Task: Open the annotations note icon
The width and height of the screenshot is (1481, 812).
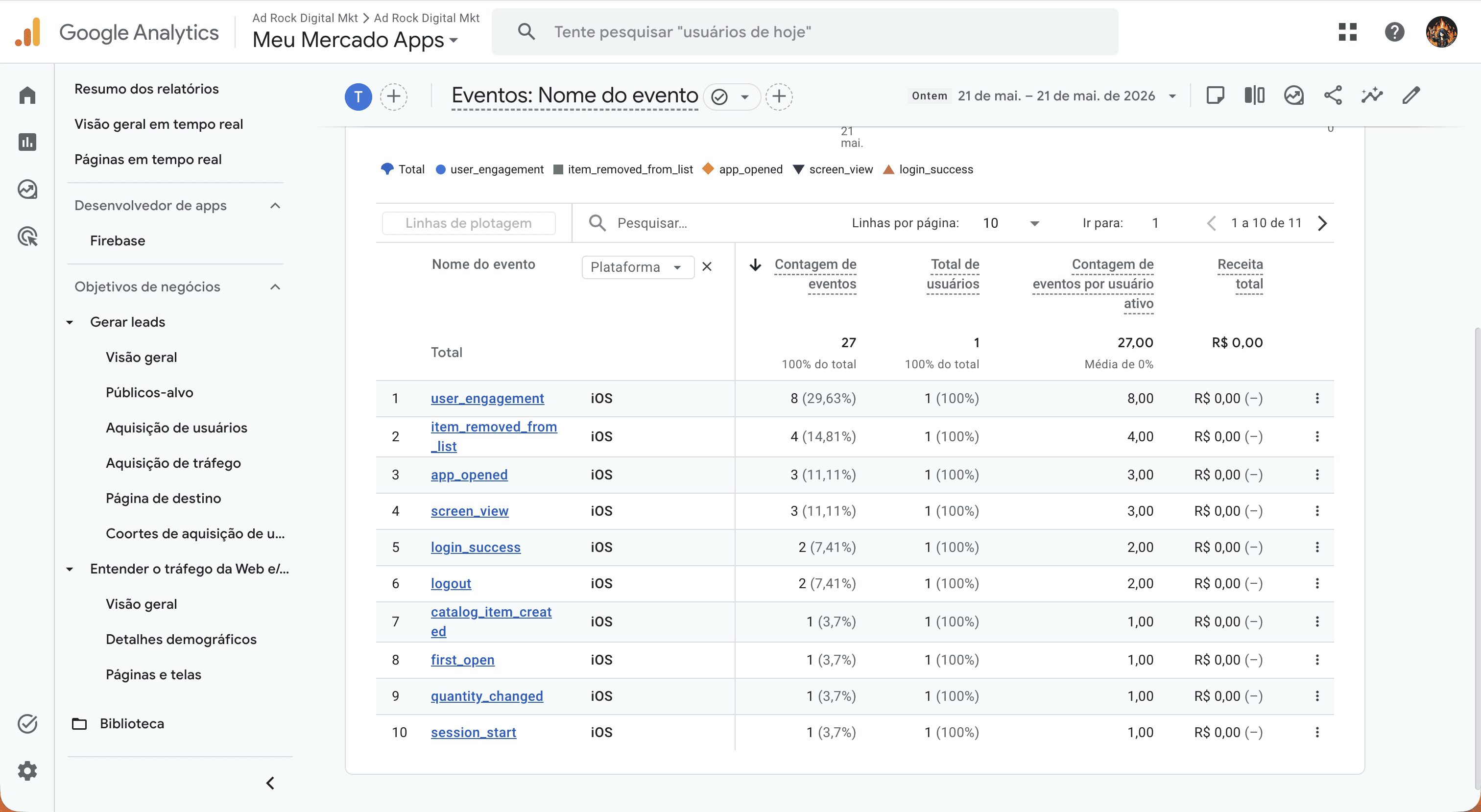Action: coord(1215,96)
